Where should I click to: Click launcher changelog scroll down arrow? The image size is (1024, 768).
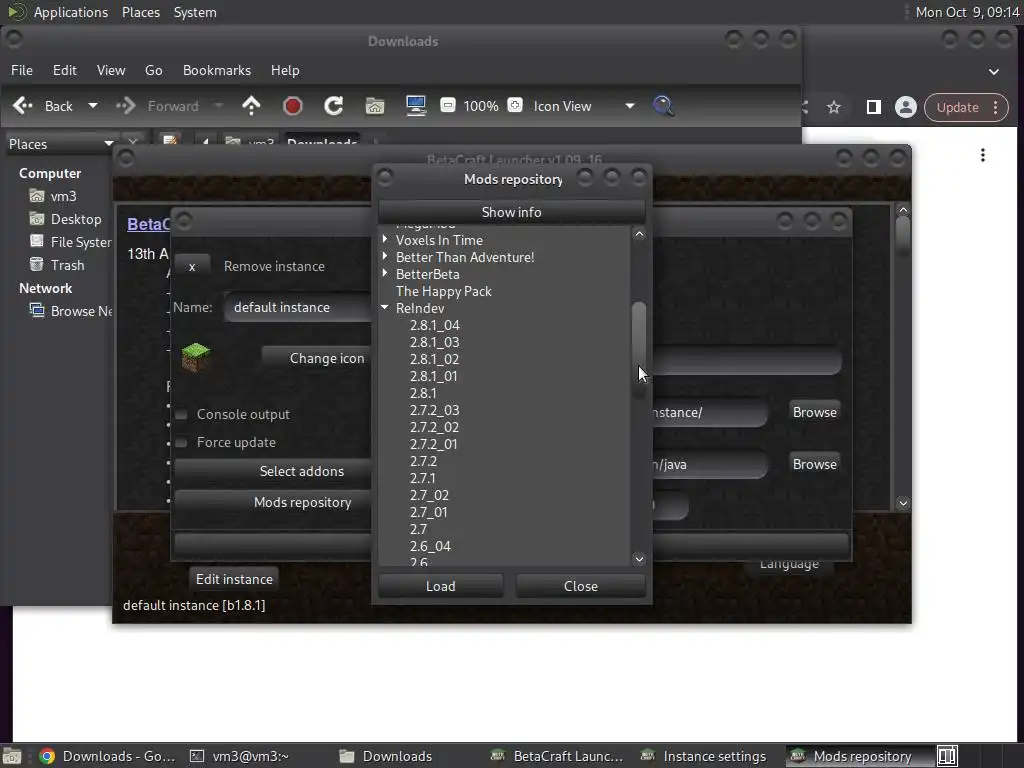903,503
